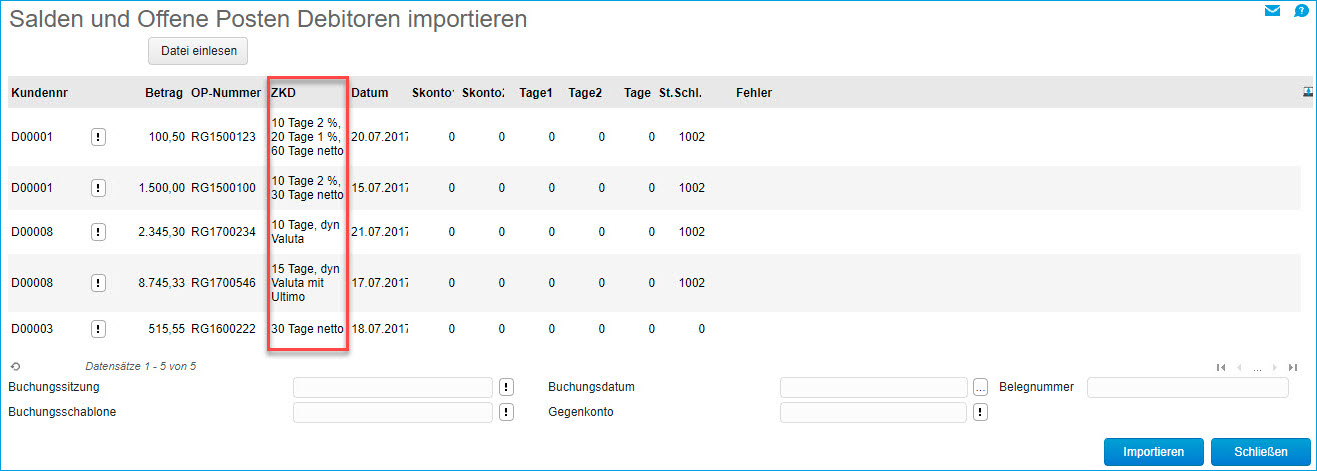Open lookup icon next to Buchungssitzung field
The height and width of the screenshot is (471, 1317).
tap(507, 387)
